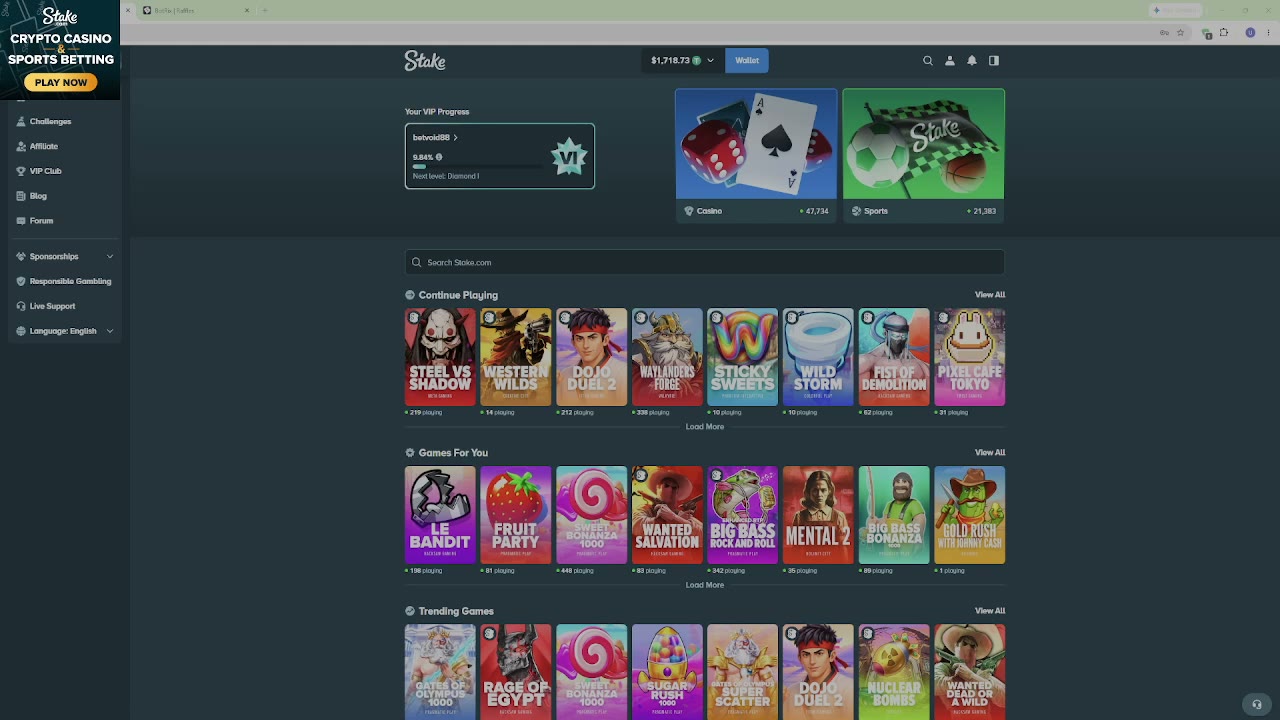The width and height of the screenshot is (1280, 720).
Task: Click the Sponsorships handshake icon
Action: [x=21, y=257]
